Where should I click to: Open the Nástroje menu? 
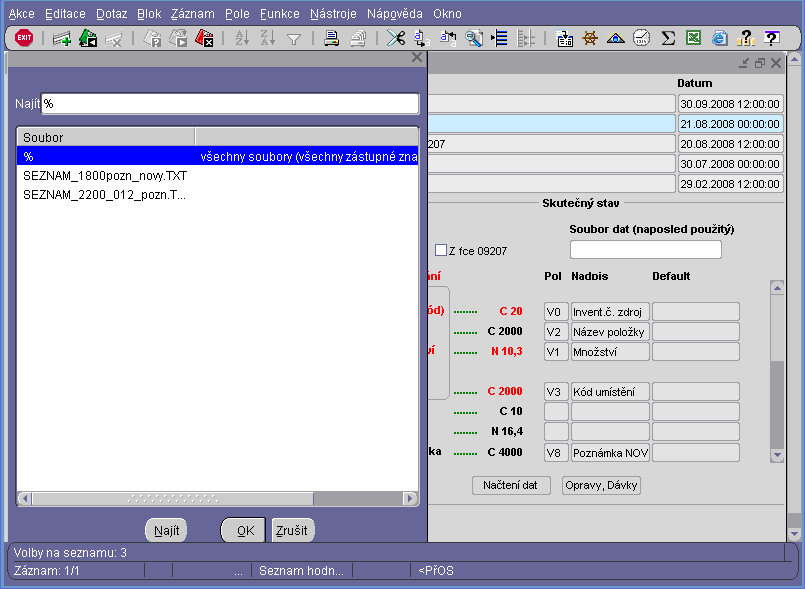pyautogui.click(x=333, y=14)
